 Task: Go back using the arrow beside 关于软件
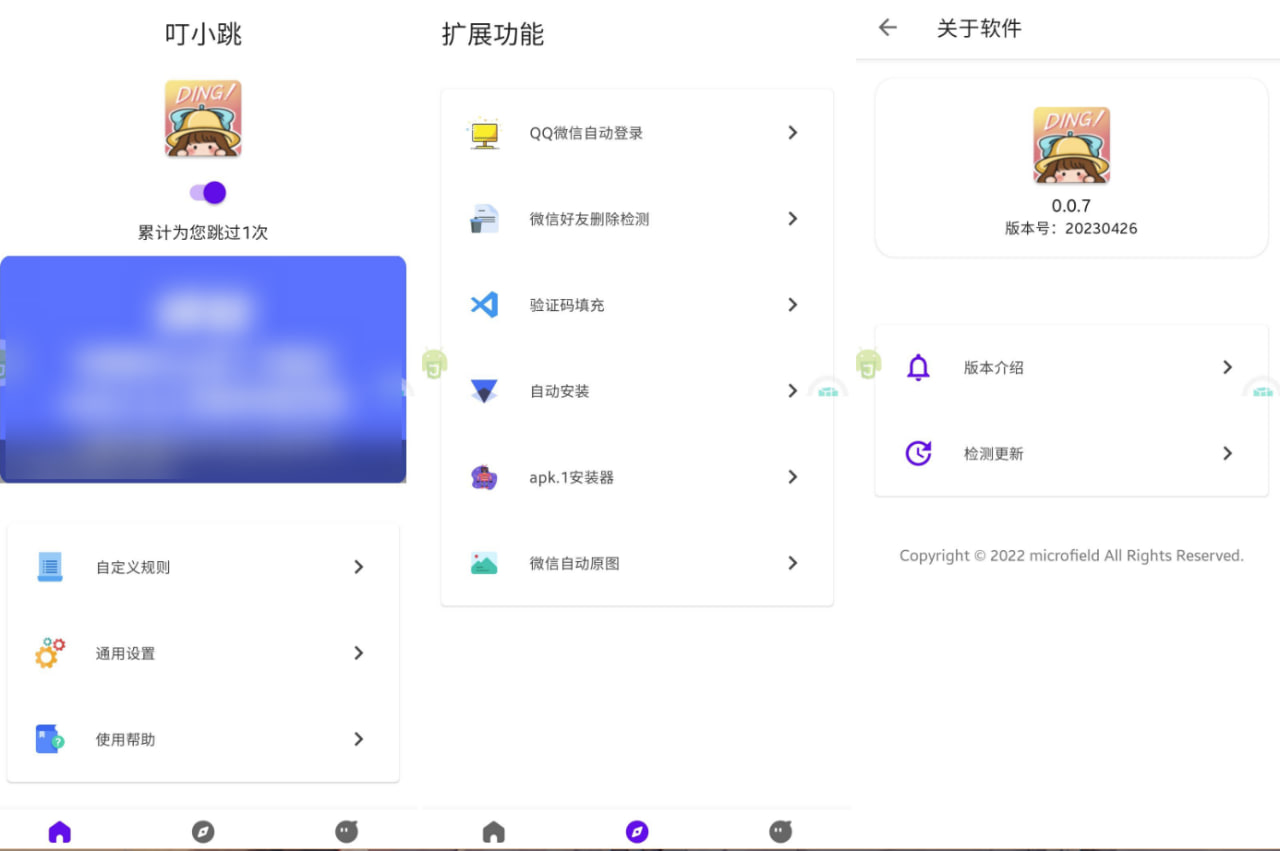click(887, 28)
